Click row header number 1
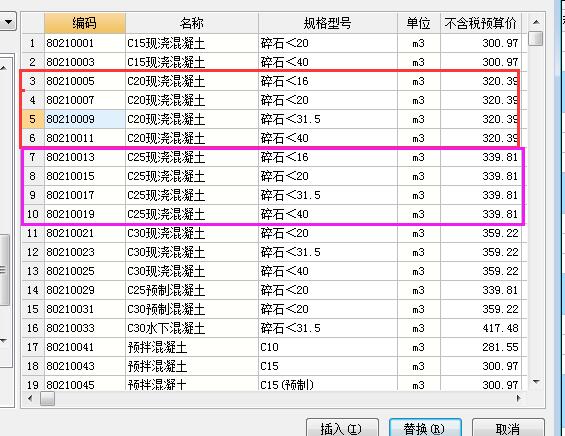Viewport: 565px width, 436px height. [33, 43]
